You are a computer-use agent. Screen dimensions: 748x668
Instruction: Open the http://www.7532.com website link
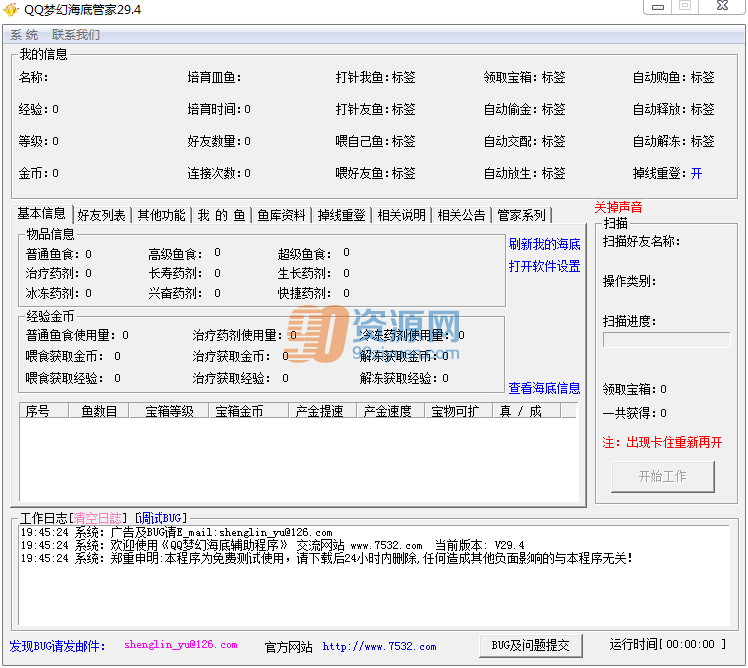[x=379, y=647]
